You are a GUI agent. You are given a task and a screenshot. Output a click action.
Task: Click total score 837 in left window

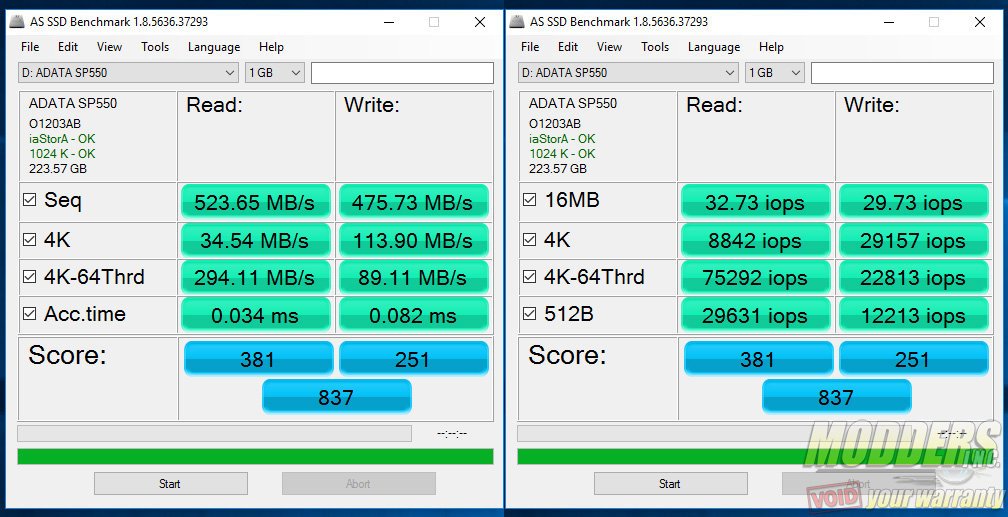(x=336, y=396)
